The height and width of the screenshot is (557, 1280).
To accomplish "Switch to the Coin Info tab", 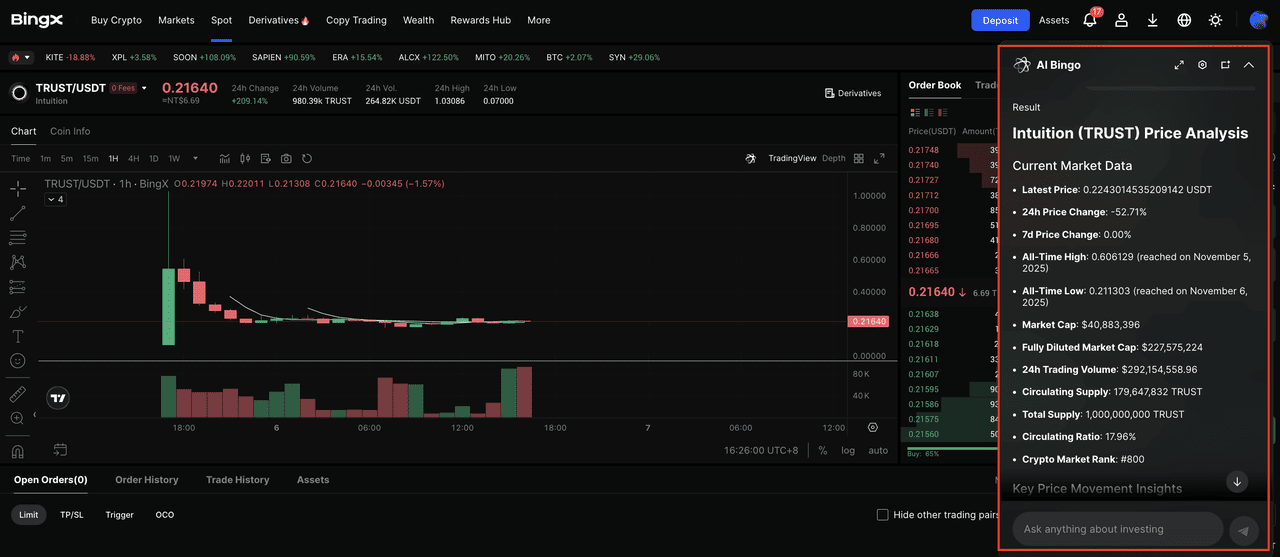I will tap(70, 131).
